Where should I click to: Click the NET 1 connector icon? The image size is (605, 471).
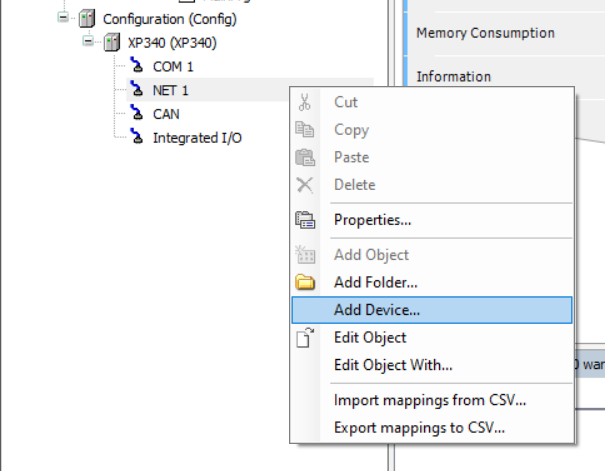(x=137, y=90)
